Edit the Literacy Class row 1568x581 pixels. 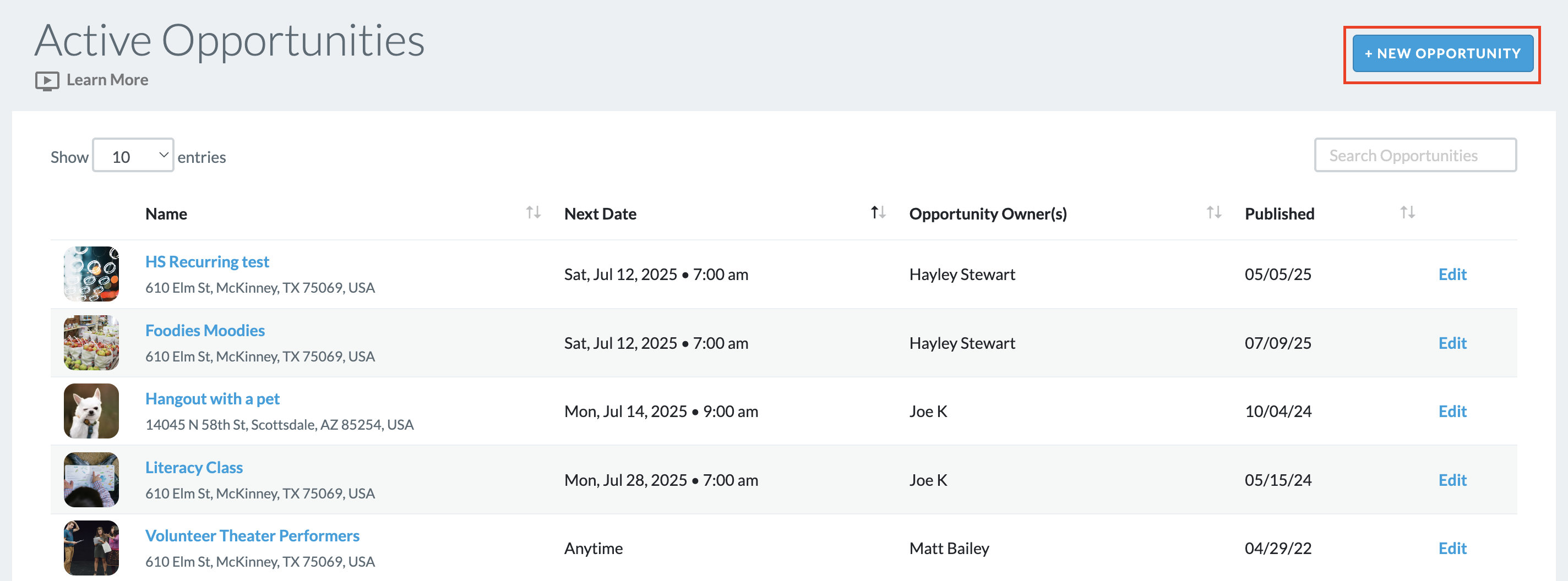click(x=1452, y=480)
